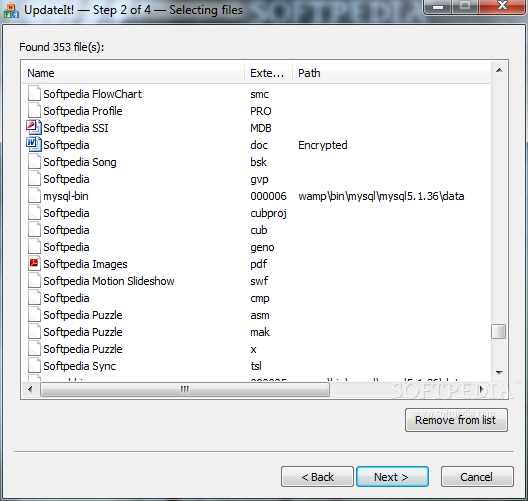Select the mysql-bin file name

point(66,196)
